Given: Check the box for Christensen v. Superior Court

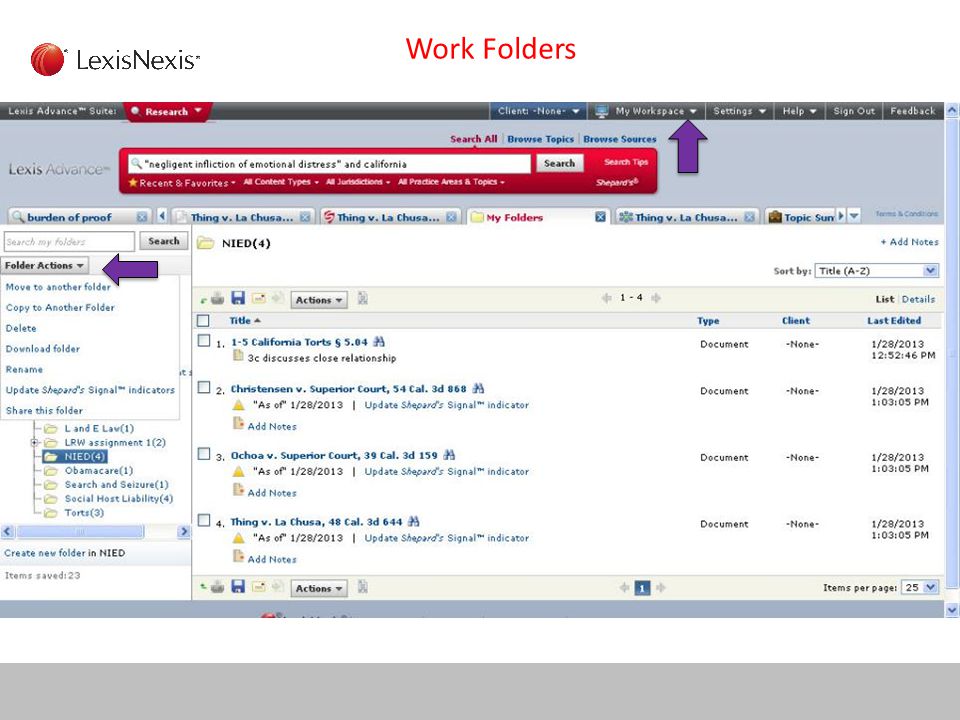Looking at the screenshot, I should pos(204,388).
